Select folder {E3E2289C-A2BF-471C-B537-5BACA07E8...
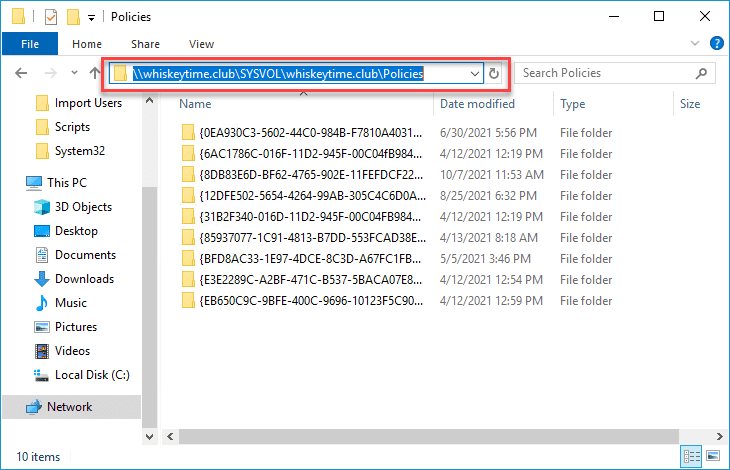The image size is (730, 470). click(x=311, y=280)
